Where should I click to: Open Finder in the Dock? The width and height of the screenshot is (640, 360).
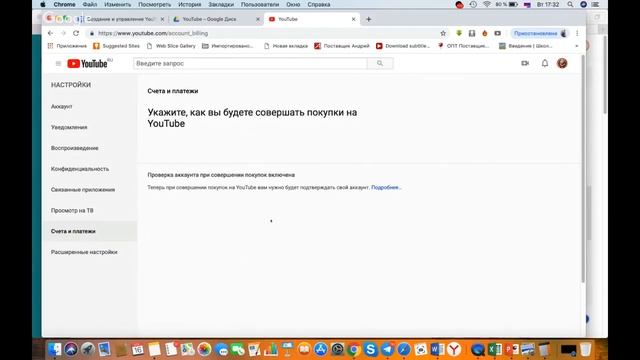click(x=55, y=349)
